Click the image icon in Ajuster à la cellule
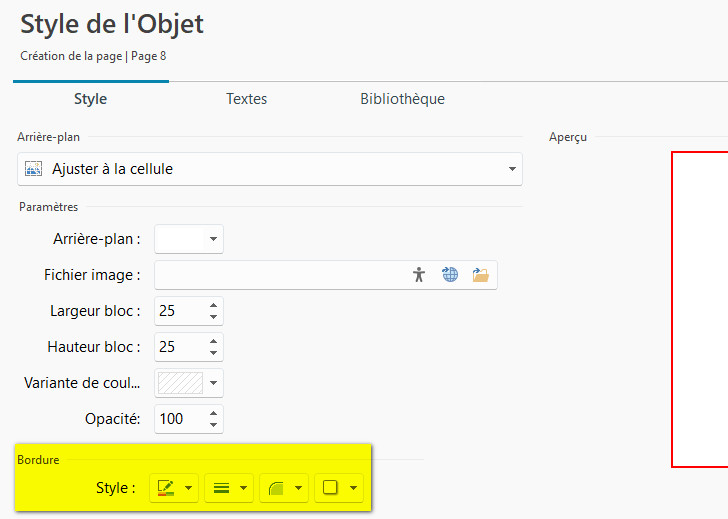The image size is (728, 519). [x=33, y=169]
